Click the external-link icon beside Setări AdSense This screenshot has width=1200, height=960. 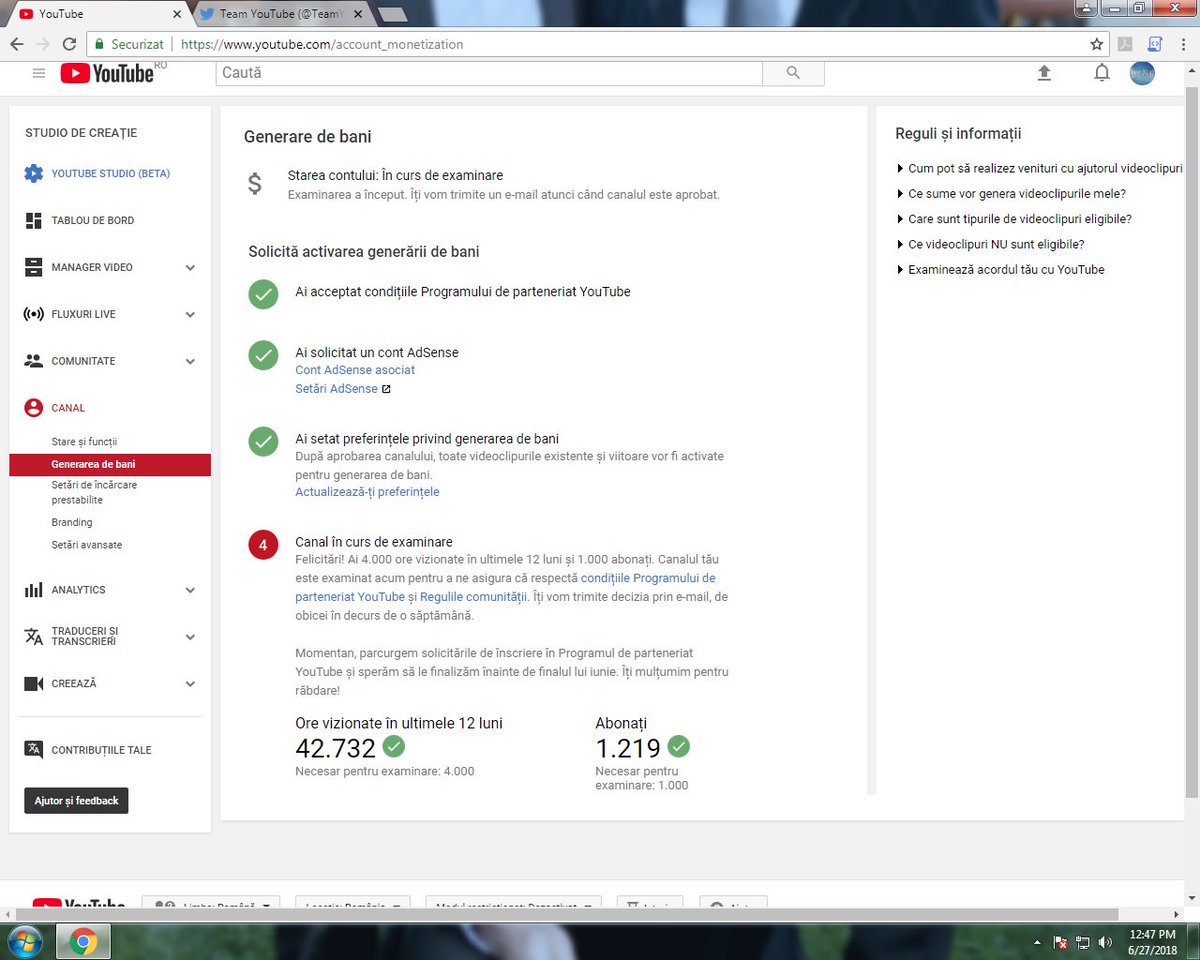pyautogui.click(x=386, y=389)
